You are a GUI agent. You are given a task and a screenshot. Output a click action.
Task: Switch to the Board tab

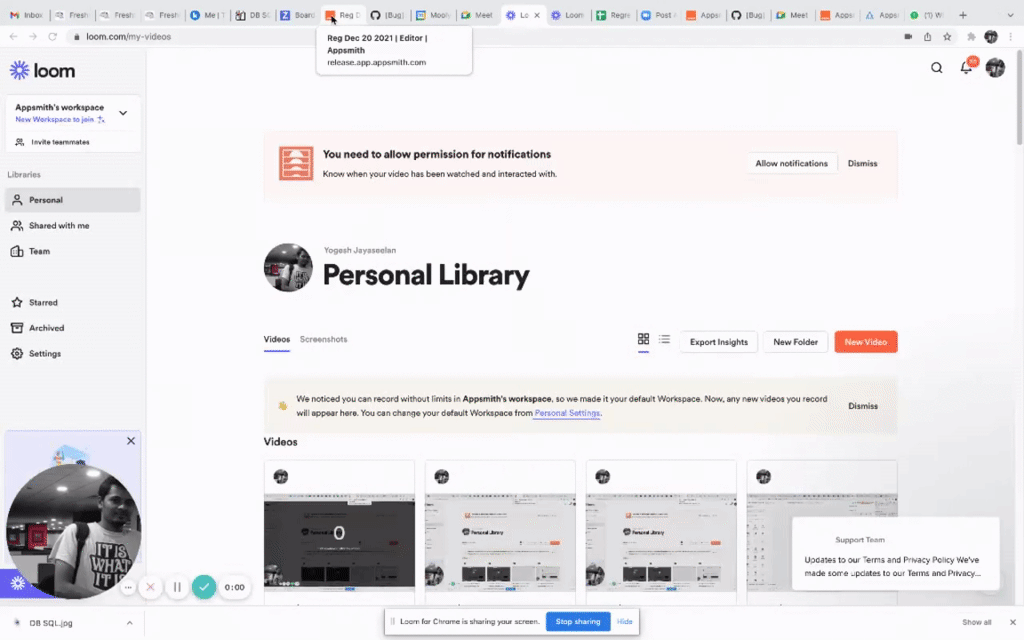(x=298, y=15)
